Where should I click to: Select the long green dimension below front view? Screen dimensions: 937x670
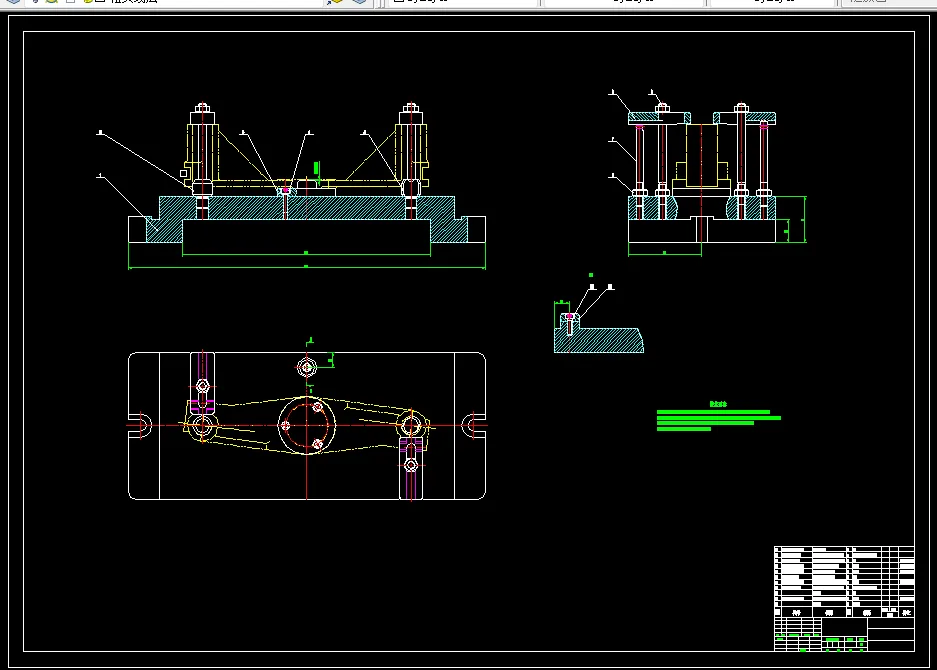coord(306,267)
